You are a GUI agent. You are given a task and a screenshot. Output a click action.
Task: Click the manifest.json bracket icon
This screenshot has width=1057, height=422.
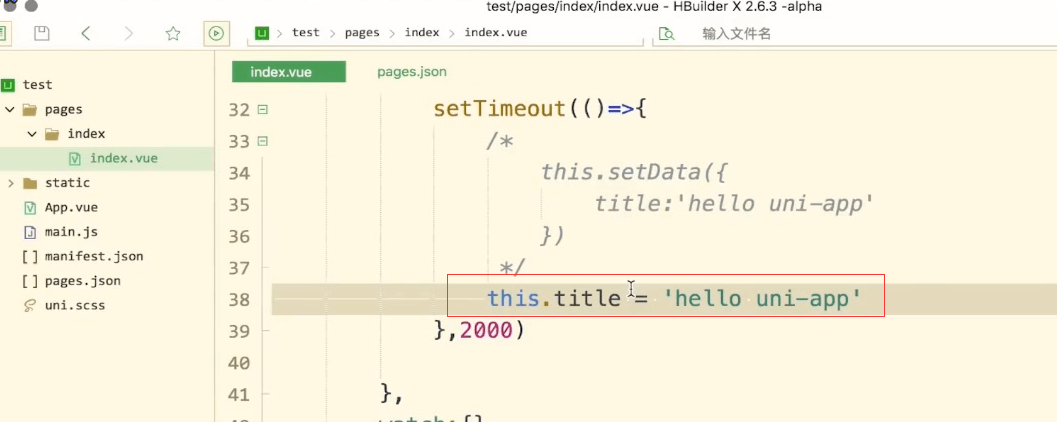tap(30, 257)
